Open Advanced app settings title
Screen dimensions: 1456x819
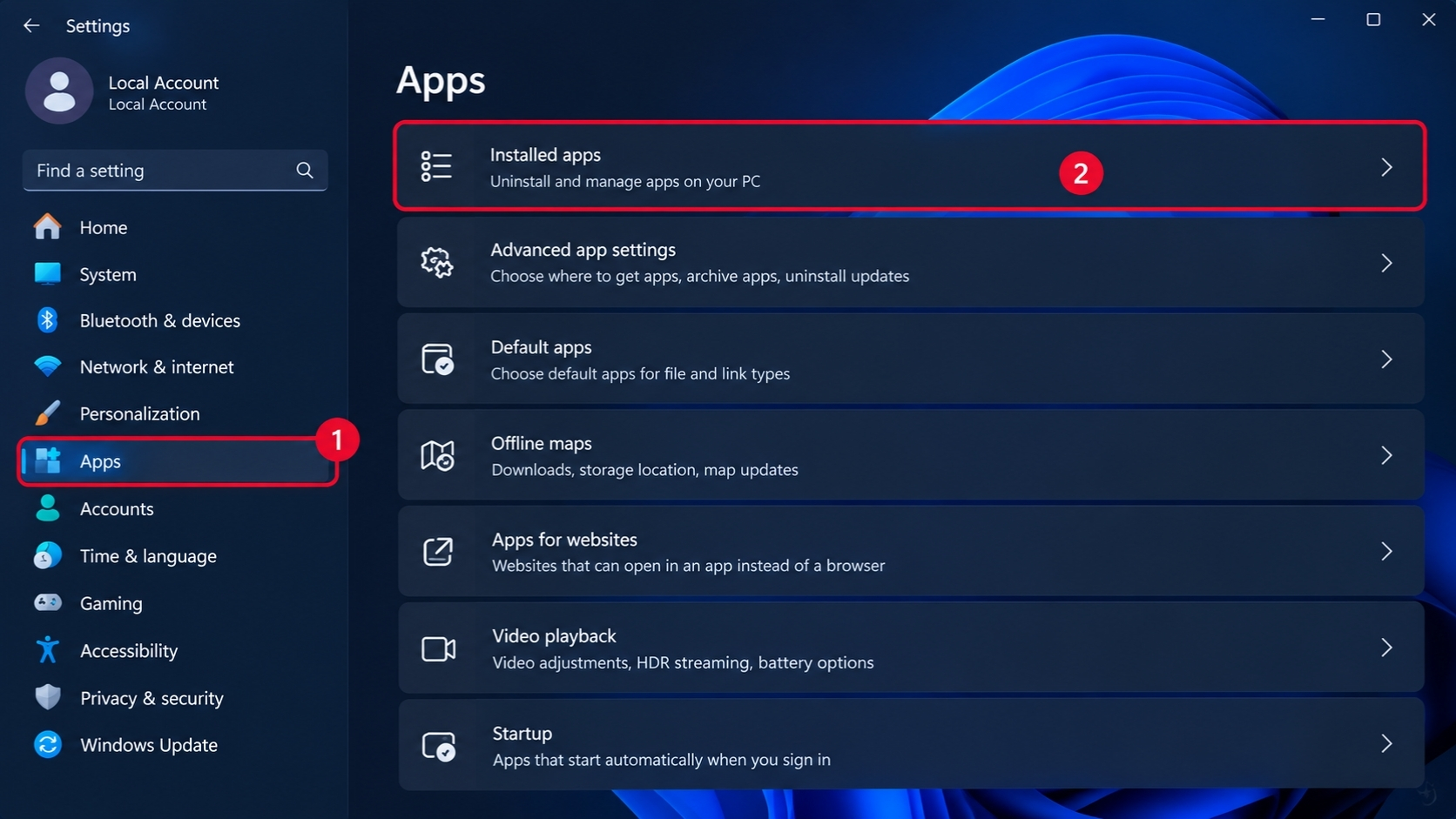[583, 250]
